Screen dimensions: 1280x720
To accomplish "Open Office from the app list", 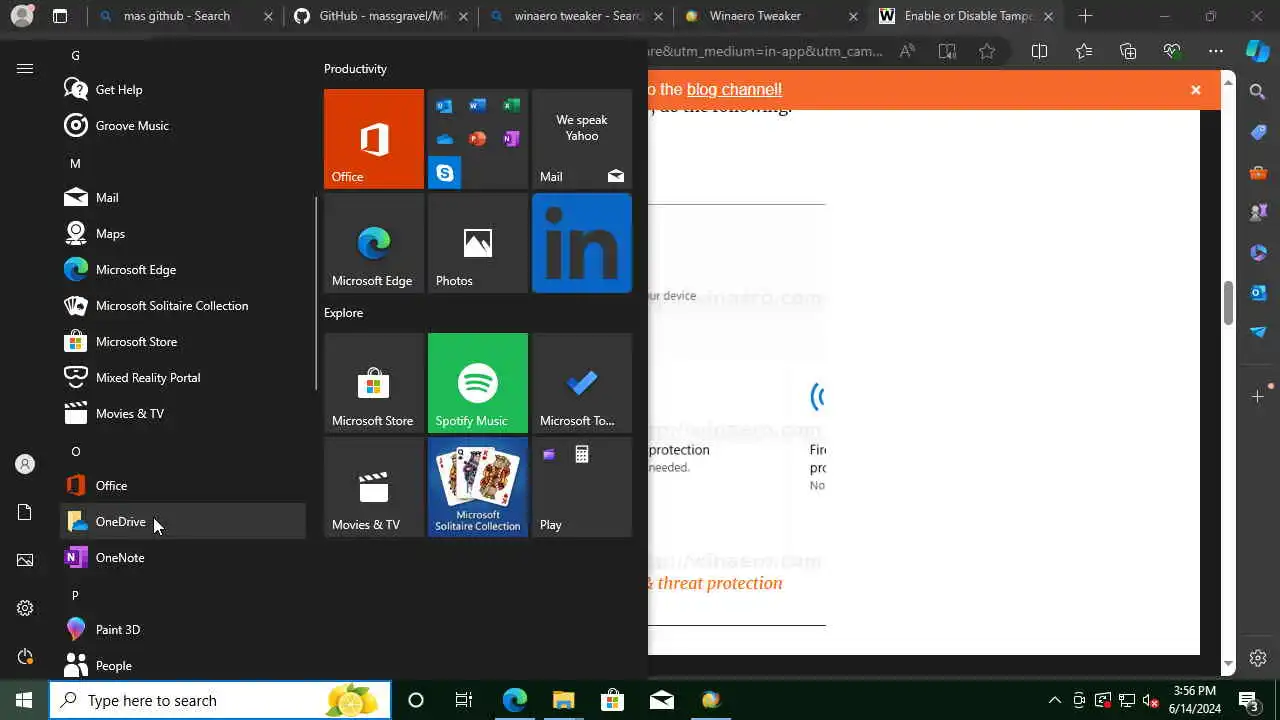I will pos(183,485).
